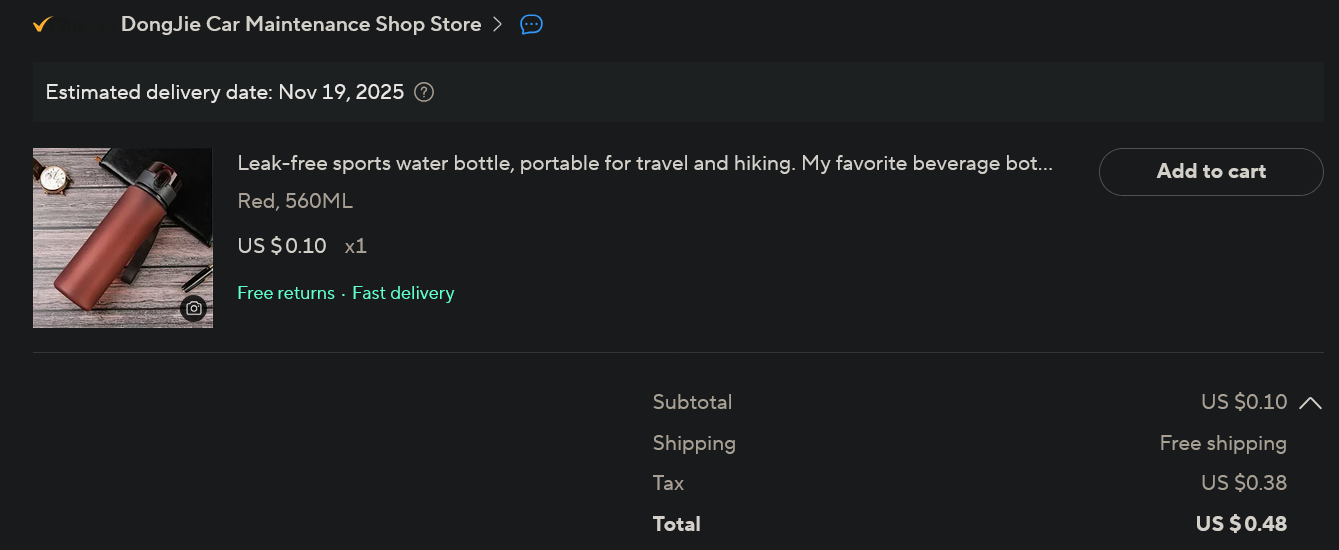The width and height of the screenshot is (1339, 550).
Task: Click the Fast delivery label
Action: [403, 293]
